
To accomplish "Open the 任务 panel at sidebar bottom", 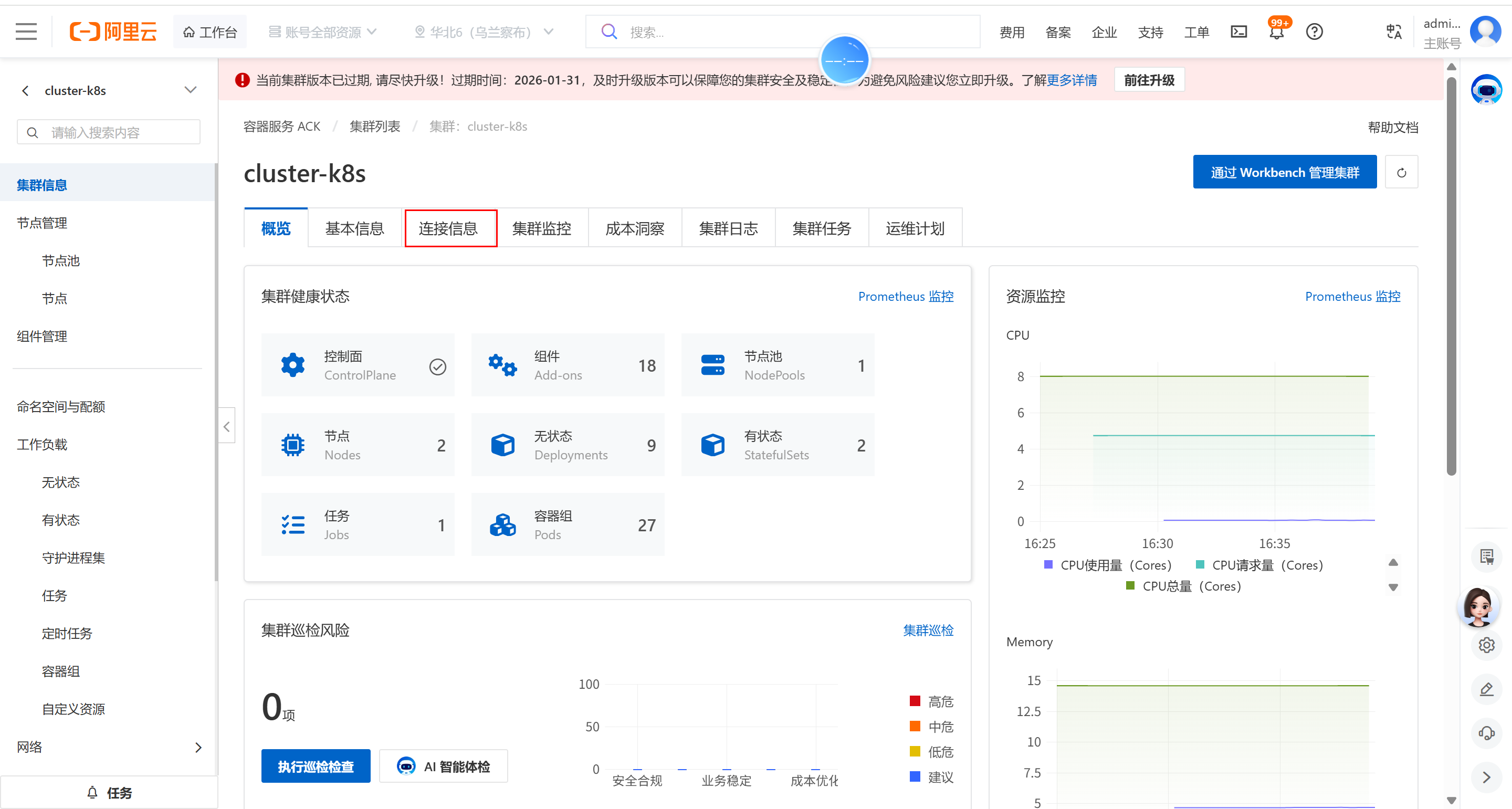I will [x=109, y=793].
